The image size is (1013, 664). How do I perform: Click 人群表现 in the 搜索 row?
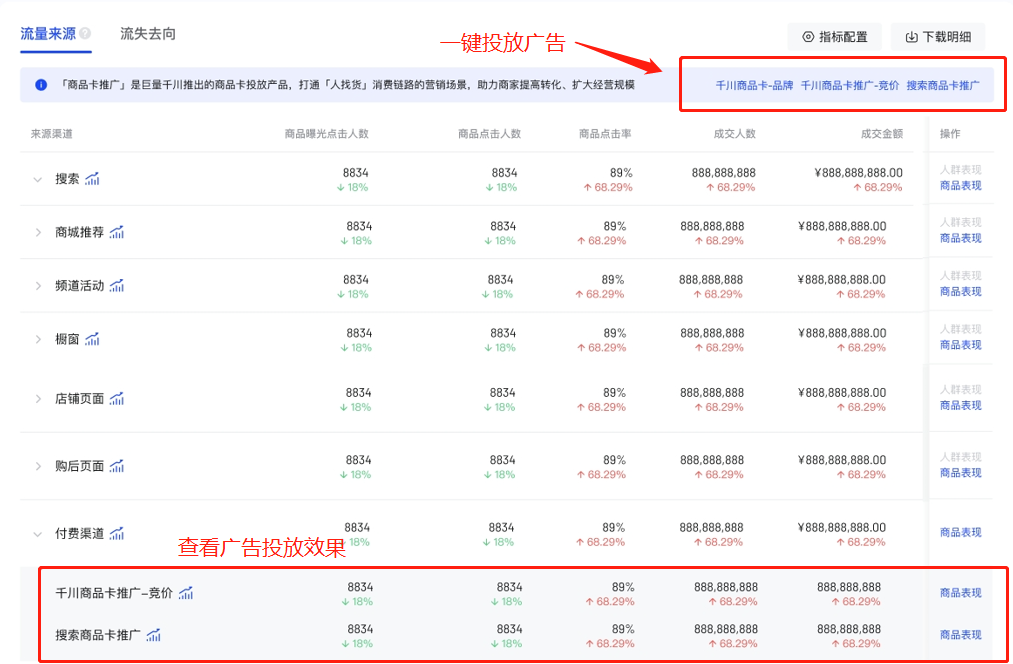(961, 171)
